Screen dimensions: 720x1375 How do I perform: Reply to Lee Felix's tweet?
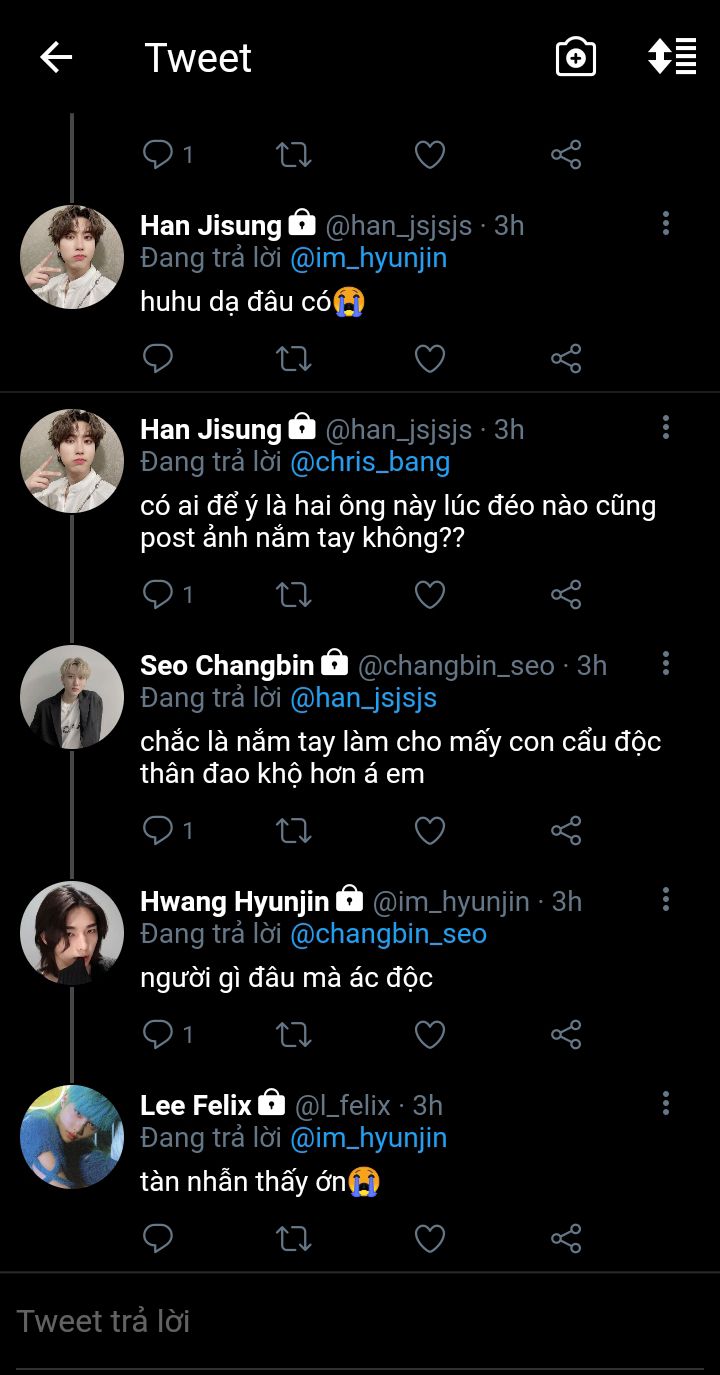point(158,1239)
